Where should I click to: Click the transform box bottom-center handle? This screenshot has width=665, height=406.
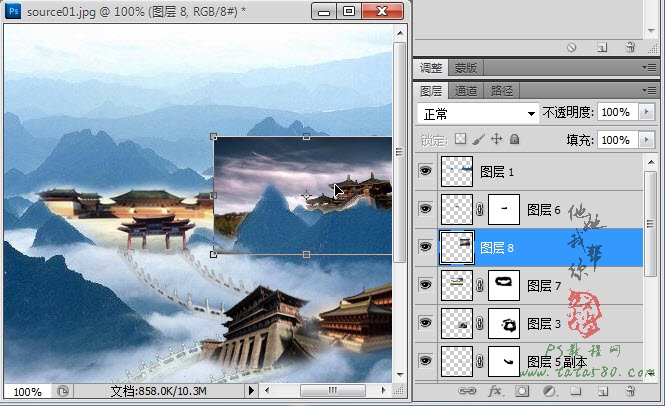point(306,255)
